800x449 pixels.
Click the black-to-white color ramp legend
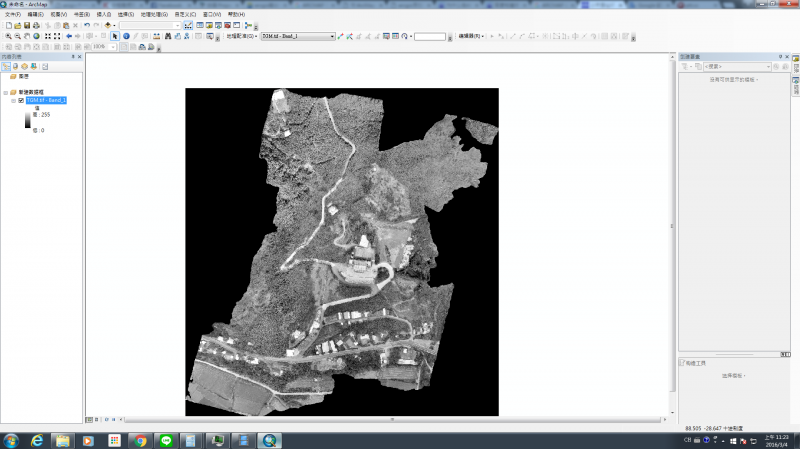[29, 120]
